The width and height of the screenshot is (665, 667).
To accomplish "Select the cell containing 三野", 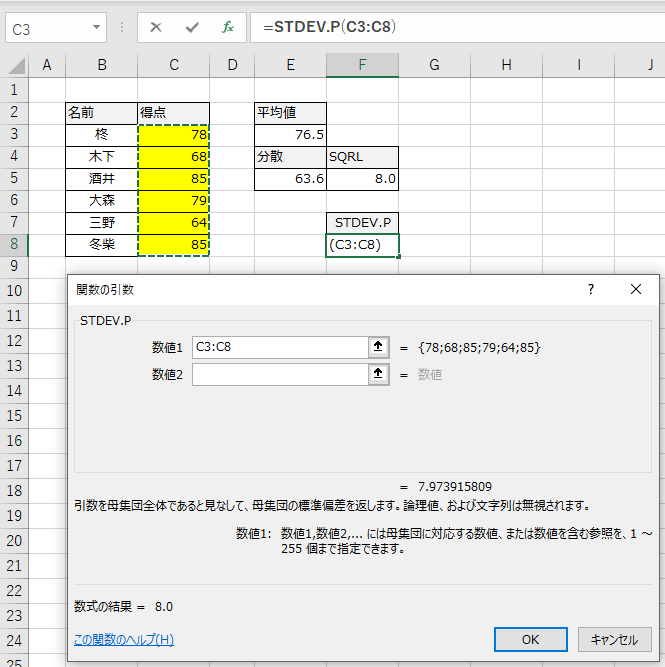I will point(102,222).
